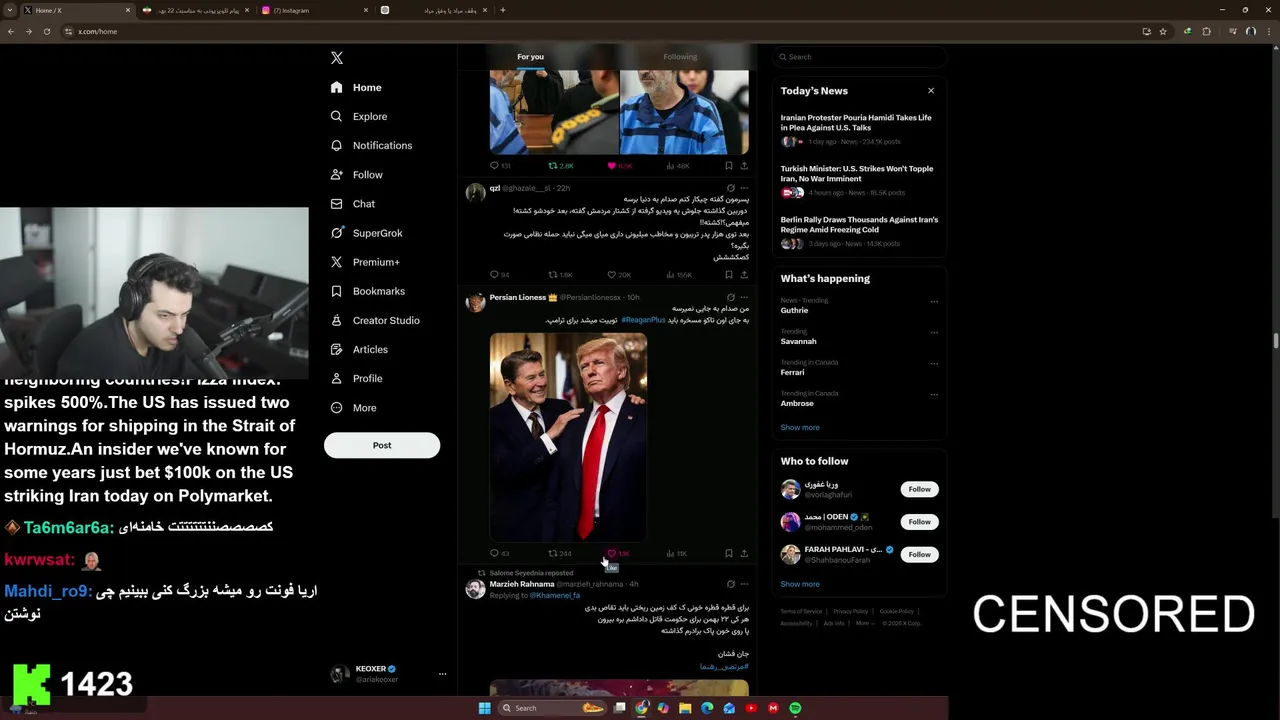Viewport: 1280px width, 720px height.
Task: Open a new browser tab
Action: coord(502,10)
